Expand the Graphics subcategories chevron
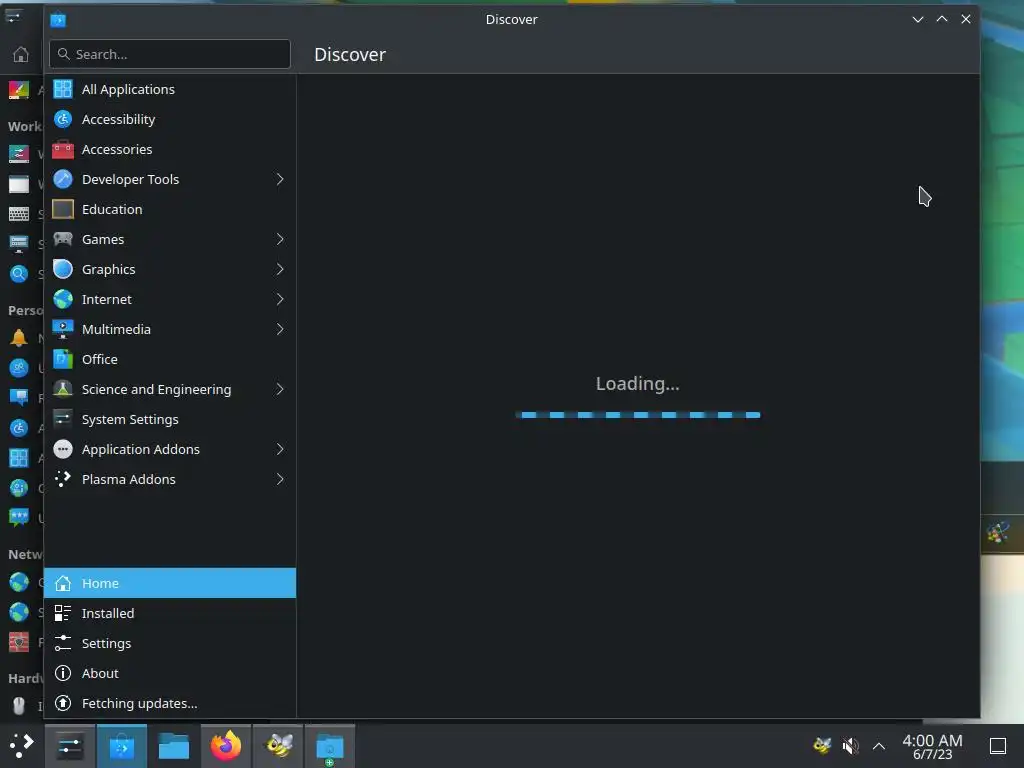This screenshot has height=768, width=1024. (x=280, y=269)
